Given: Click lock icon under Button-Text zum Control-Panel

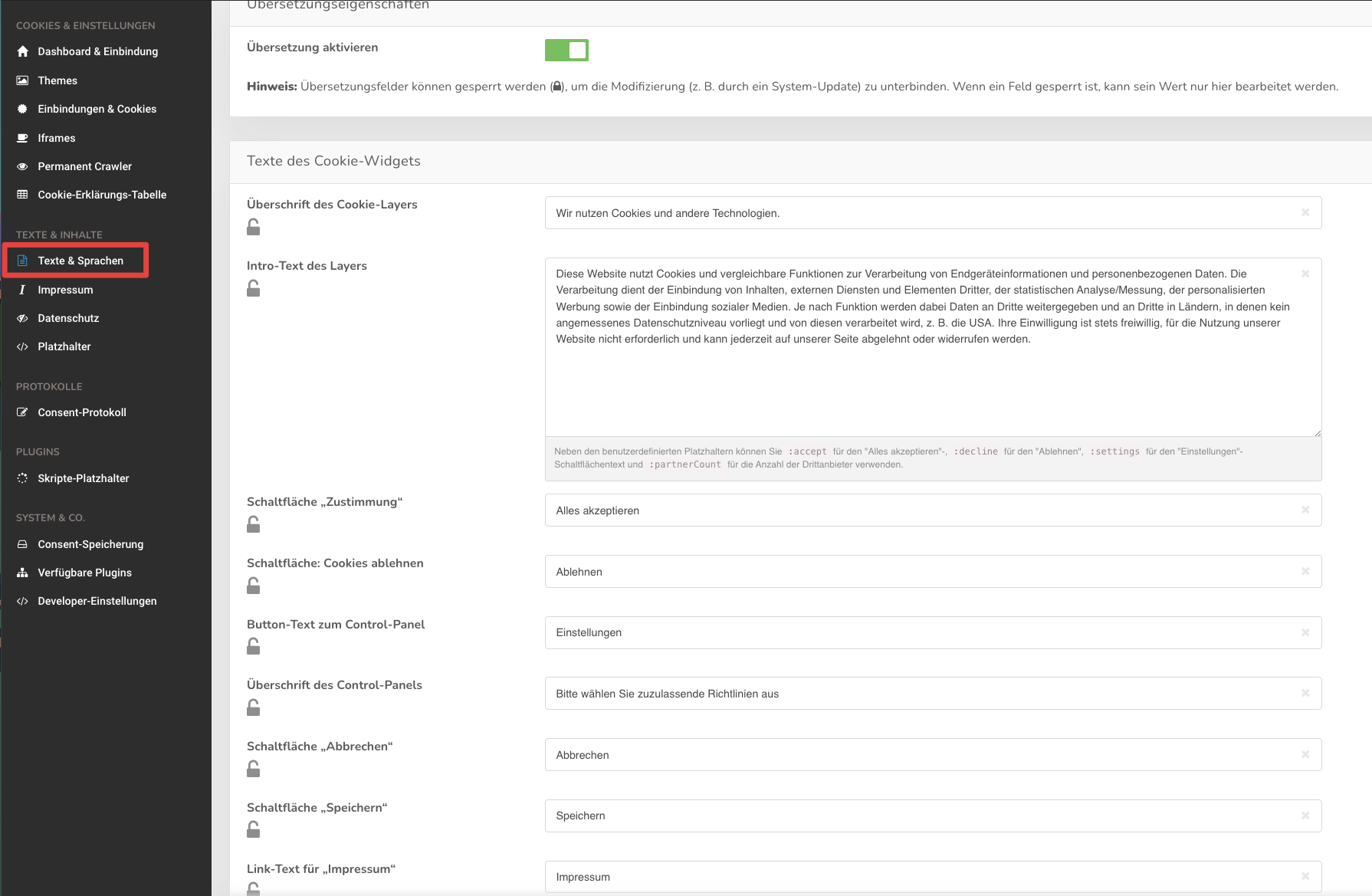Looking at the screenshot, I should pyautogui.click(x=253, y=647).
